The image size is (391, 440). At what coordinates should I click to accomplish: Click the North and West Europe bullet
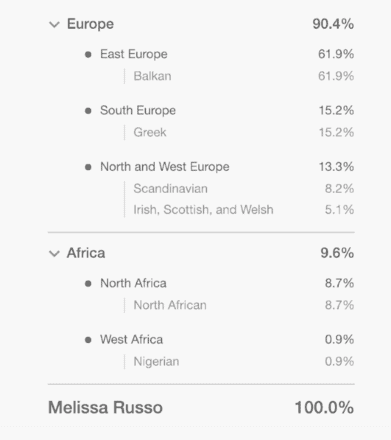click(88, 167)
